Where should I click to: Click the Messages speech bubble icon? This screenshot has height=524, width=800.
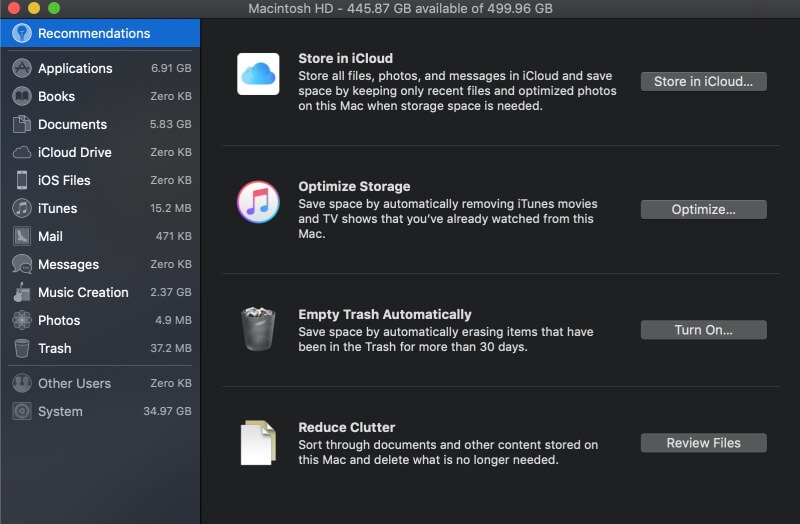pos(21,264)
